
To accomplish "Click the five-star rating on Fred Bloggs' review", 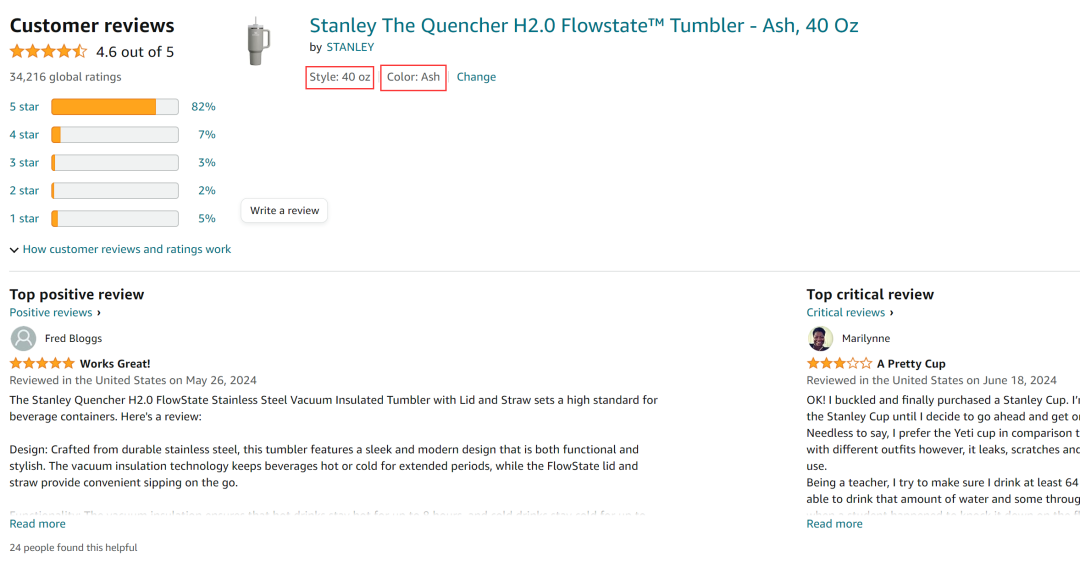I will pos(42,364).
